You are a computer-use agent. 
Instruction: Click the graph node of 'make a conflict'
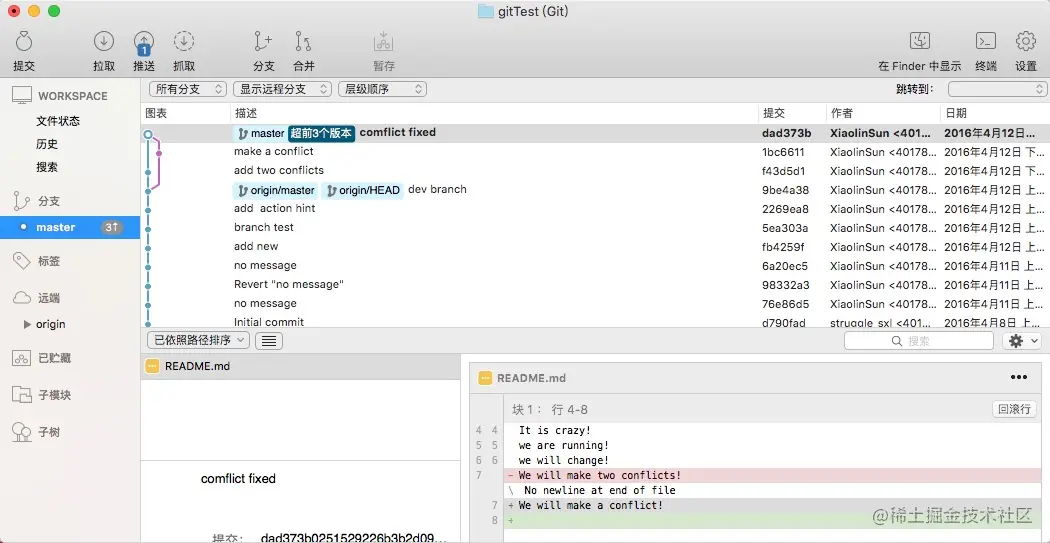159,153
